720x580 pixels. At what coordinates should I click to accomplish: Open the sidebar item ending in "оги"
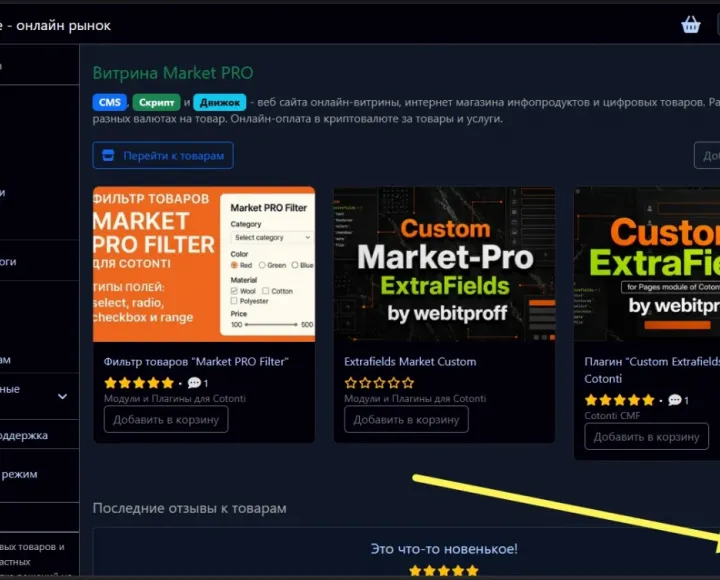(x=8, y=261)
